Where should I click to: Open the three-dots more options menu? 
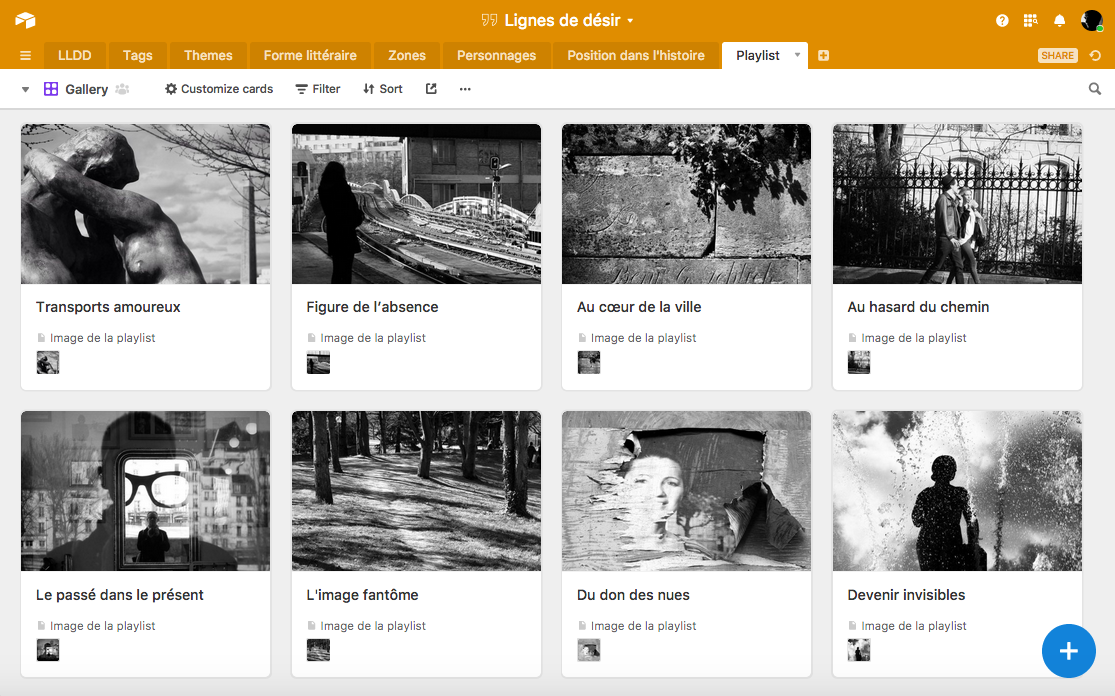tap(465, 89)
